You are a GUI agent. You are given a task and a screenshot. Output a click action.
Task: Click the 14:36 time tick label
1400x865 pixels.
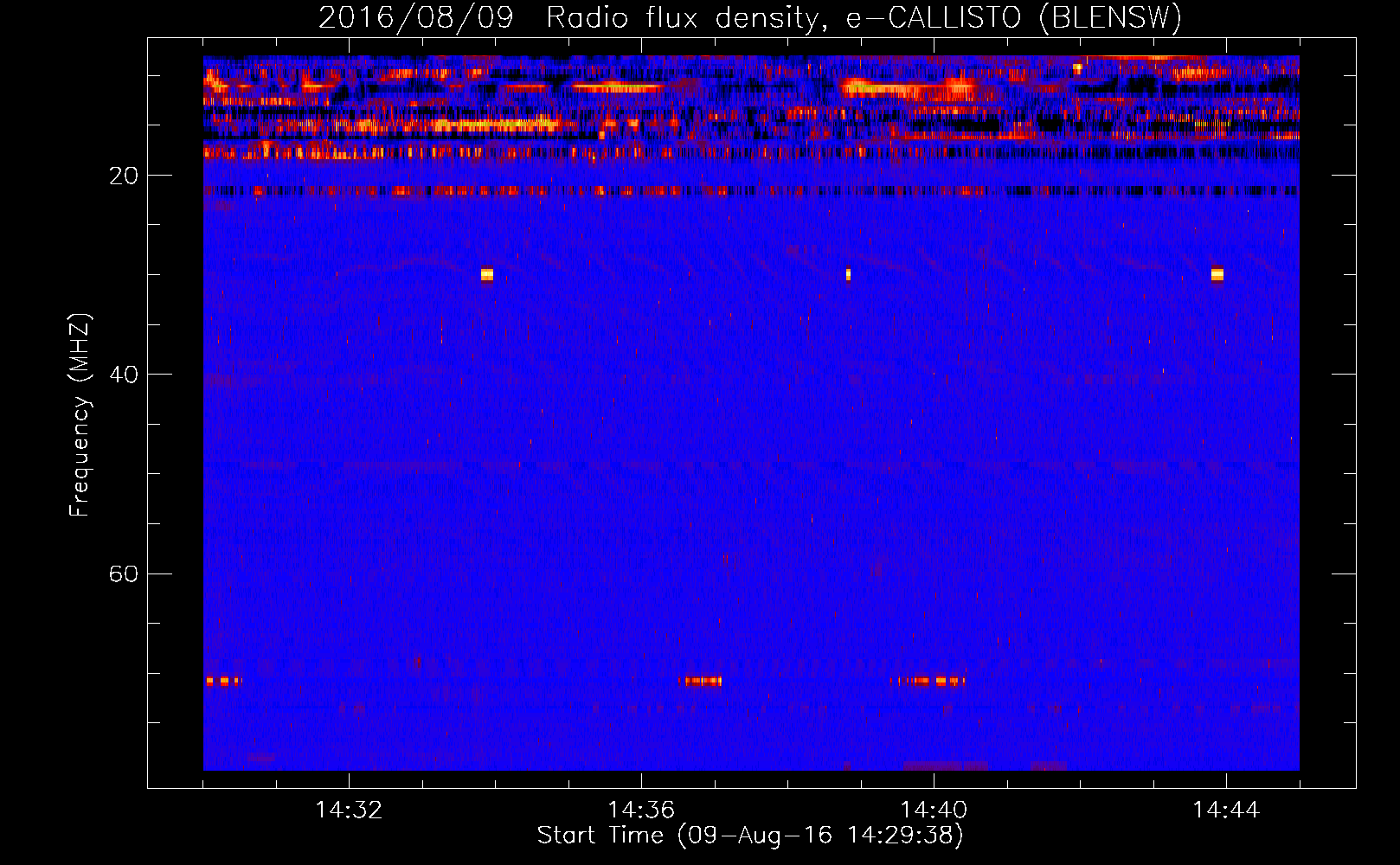pos(641,811)
